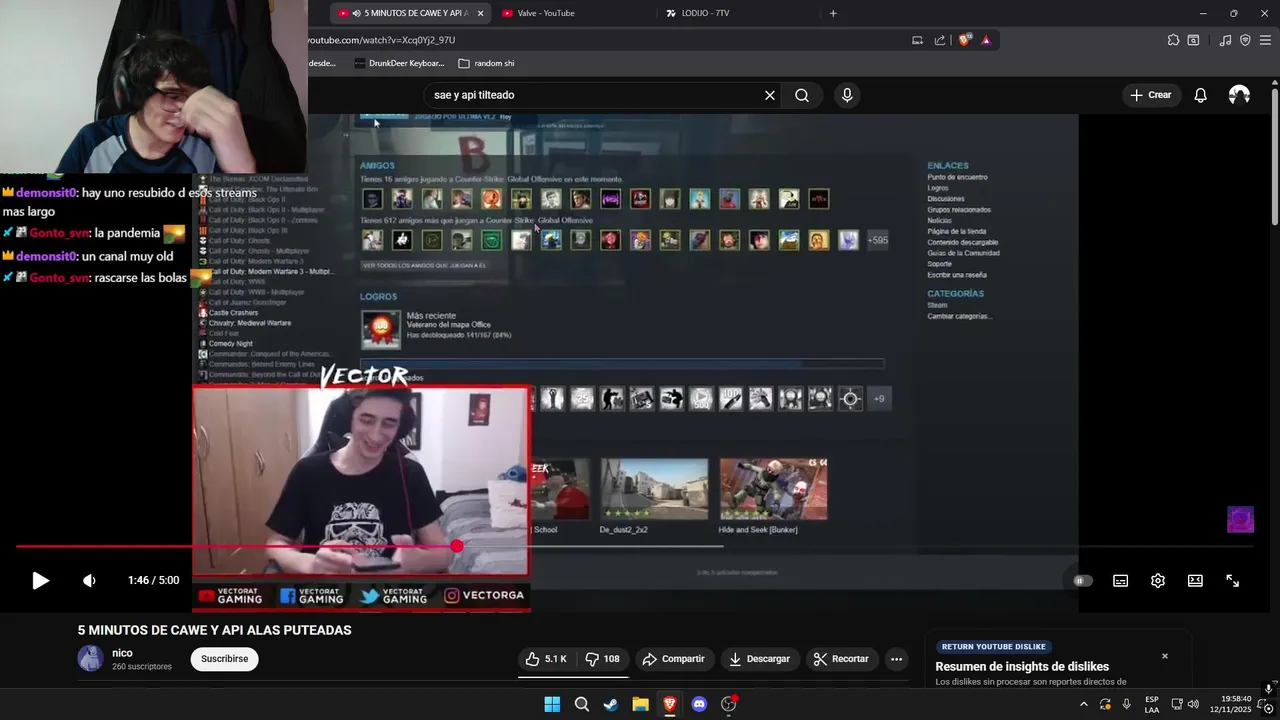
Task: Click the cast/install screen icon in address bar
Action: [x=917, y=40]
